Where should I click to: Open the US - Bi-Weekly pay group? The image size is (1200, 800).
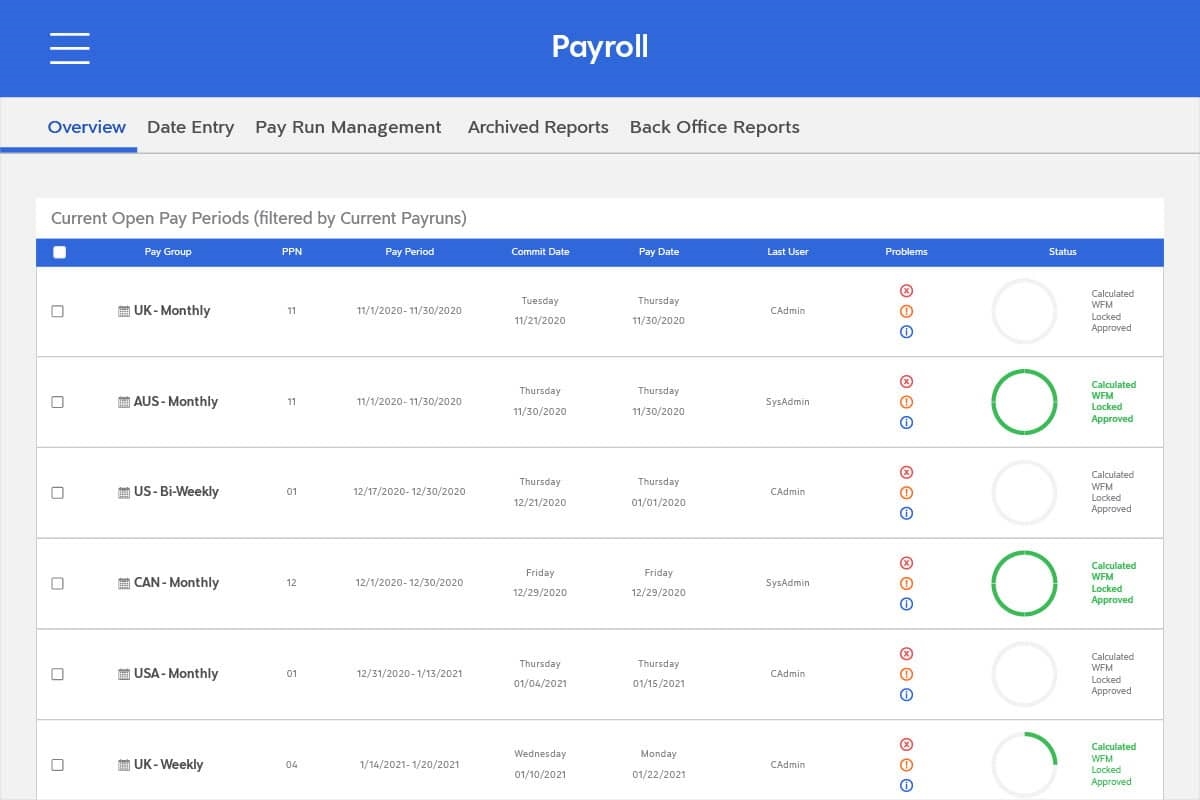(176, 492)
